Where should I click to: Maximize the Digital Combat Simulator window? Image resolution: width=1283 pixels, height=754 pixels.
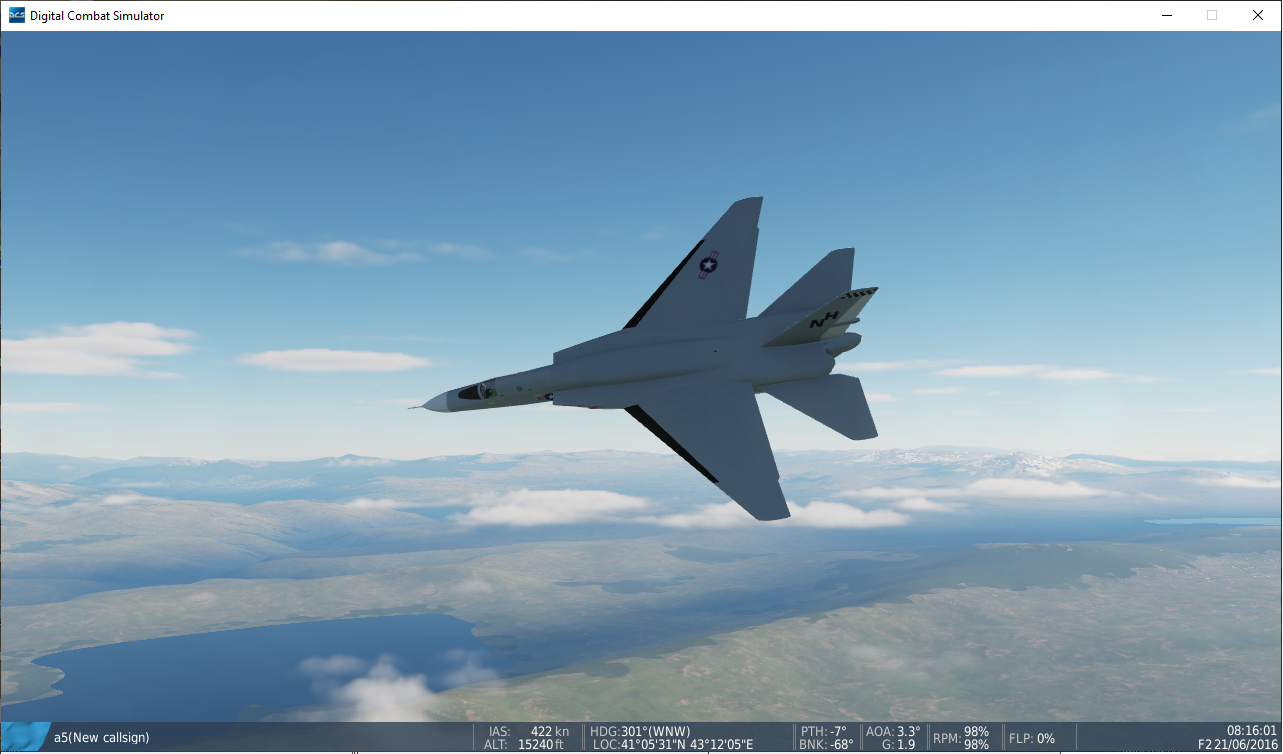pos(1212,15)
